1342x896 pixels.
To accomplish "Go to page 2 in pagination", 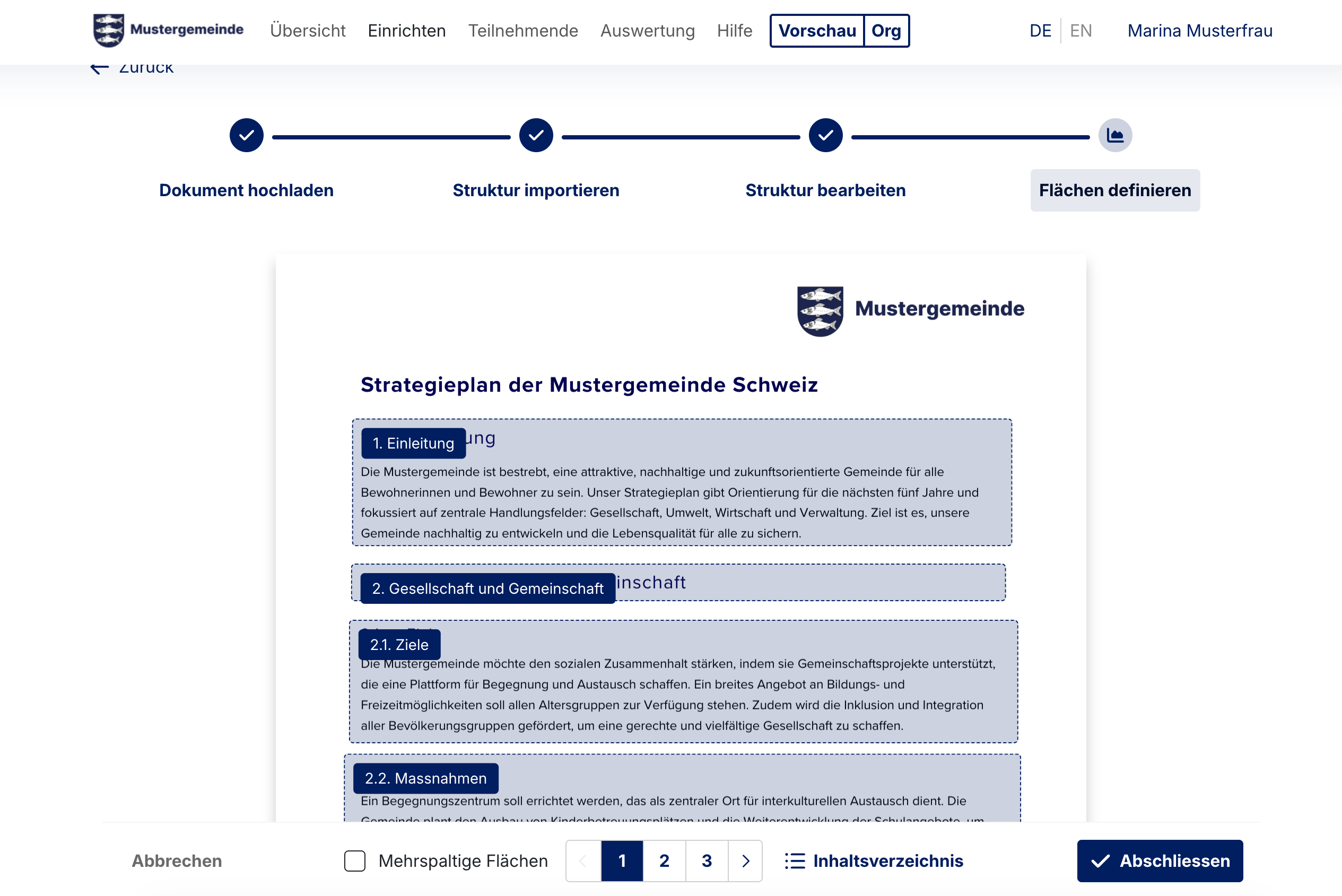I will tap(664, 860).
